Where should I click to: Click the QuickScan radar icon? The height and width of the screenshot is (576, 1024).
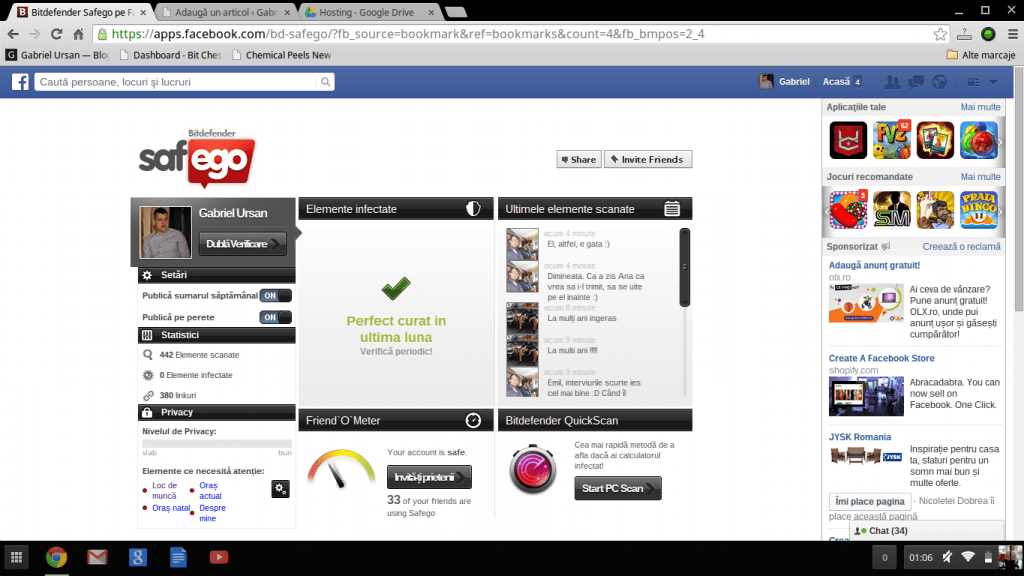click(x=533, y=469)
